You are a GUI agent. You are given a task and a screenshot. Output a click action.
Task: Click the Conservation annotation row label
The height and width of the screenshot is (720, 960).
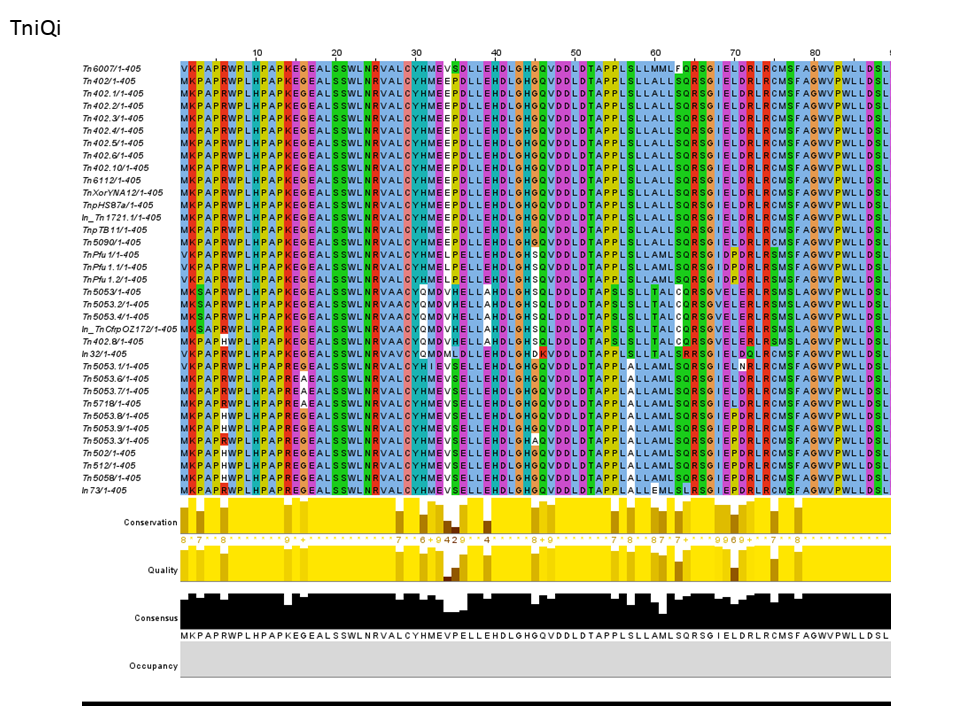(150, 522)
